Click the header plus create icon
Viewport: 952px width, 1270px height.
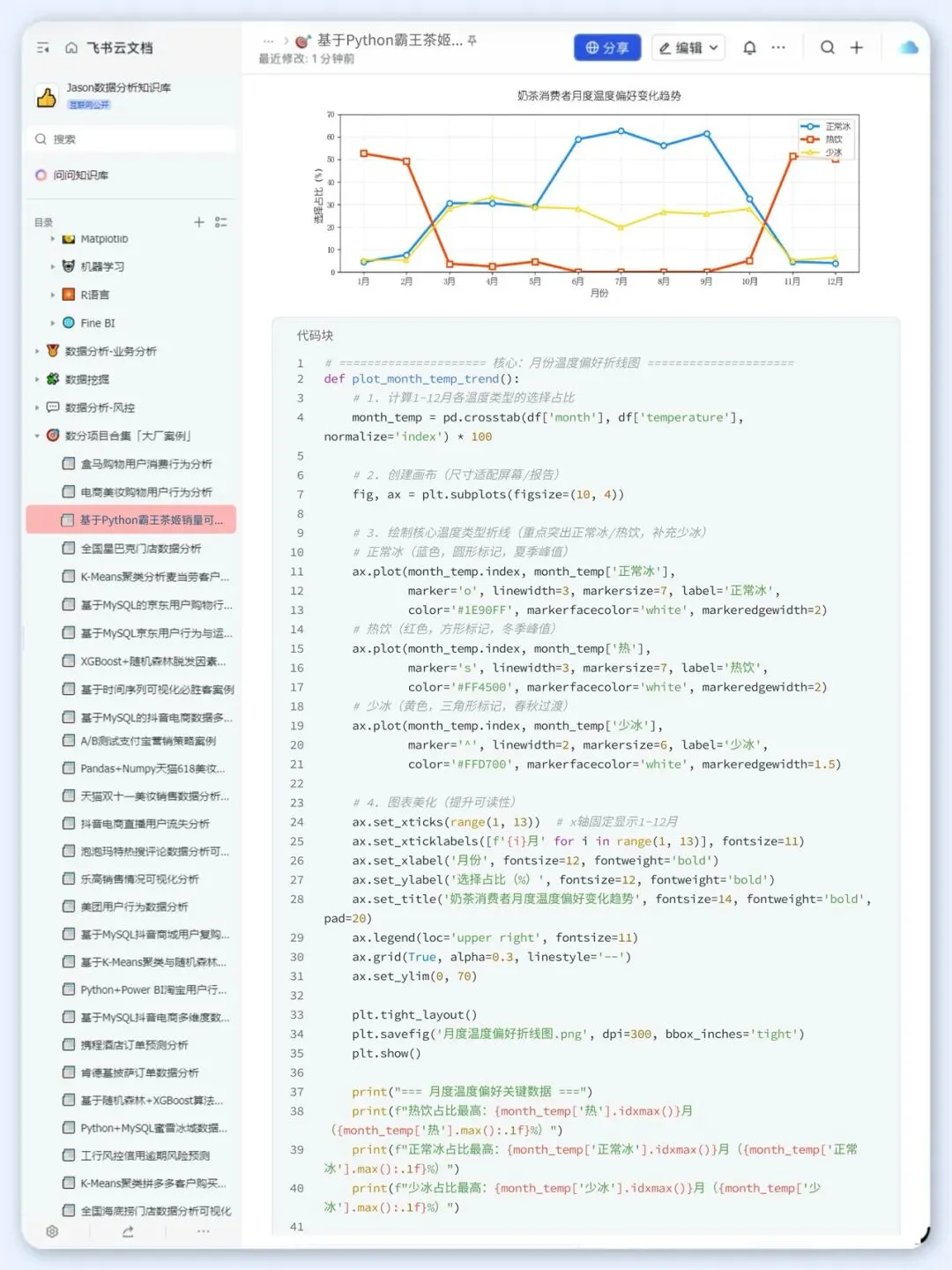click(x=857, y=48)
